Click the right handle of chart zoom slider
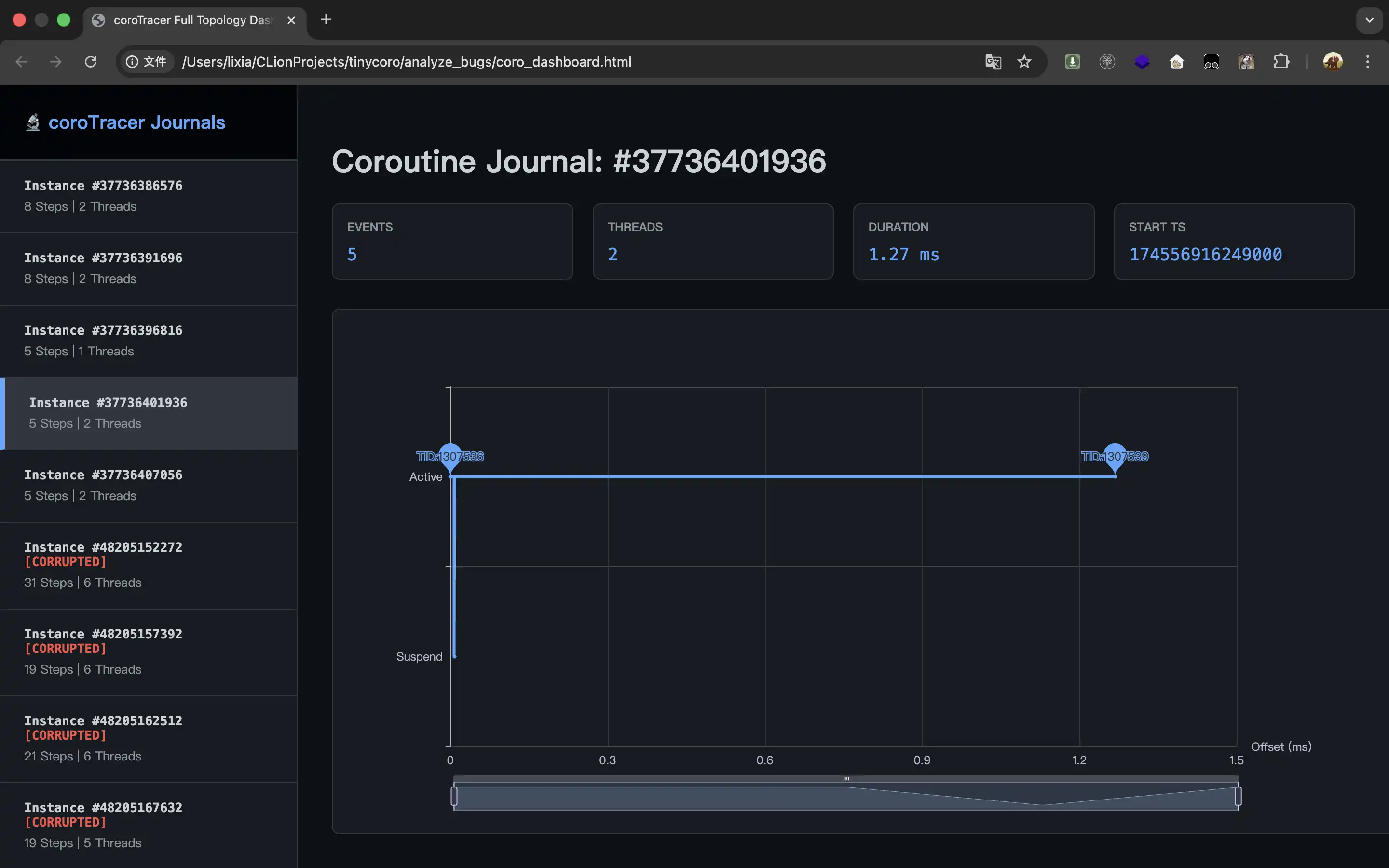The width and height of the screenshot is (1389, 868). pos(1238,796)
